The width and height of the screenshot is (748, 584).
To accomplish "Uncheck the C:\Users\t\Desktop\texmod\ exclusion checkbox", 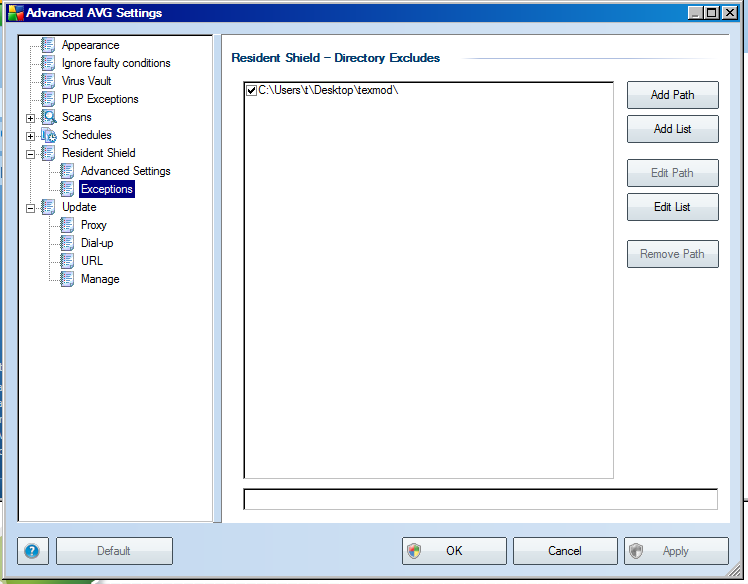I will tap(251, 90).
